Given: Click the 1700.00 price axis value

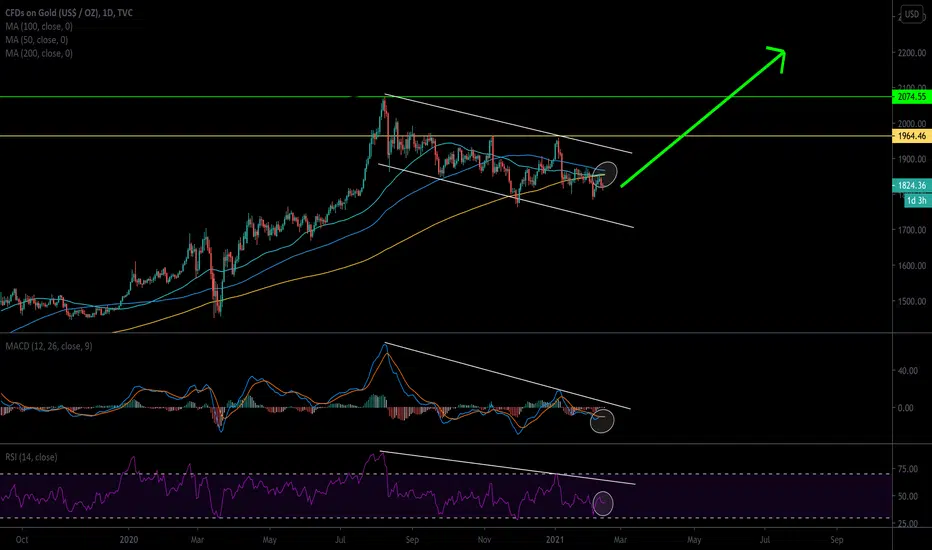Looking at the screenshot, I should pos(912,230).
